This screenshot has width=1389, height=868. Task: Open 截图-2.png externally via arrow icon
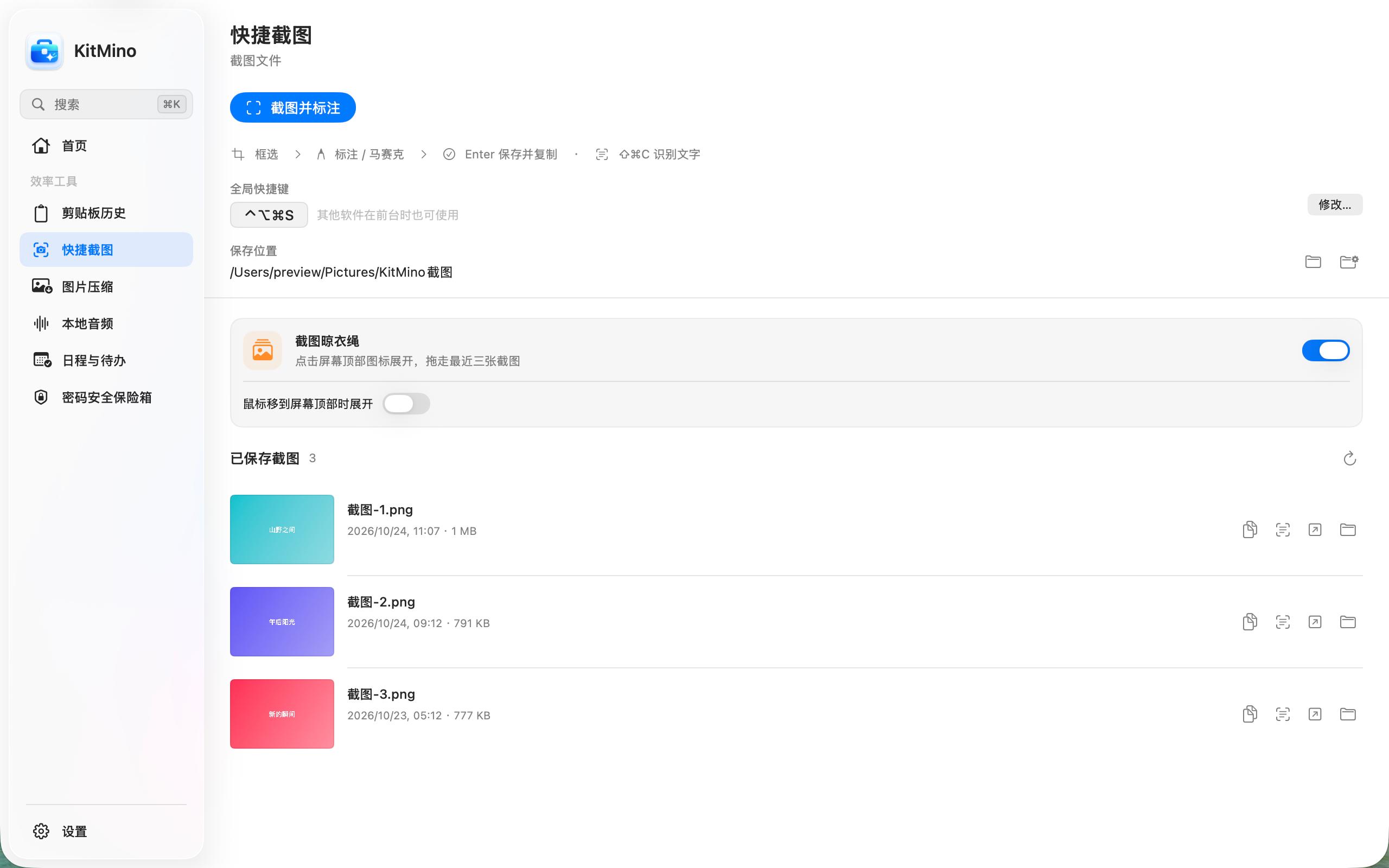pos(1315,622)
